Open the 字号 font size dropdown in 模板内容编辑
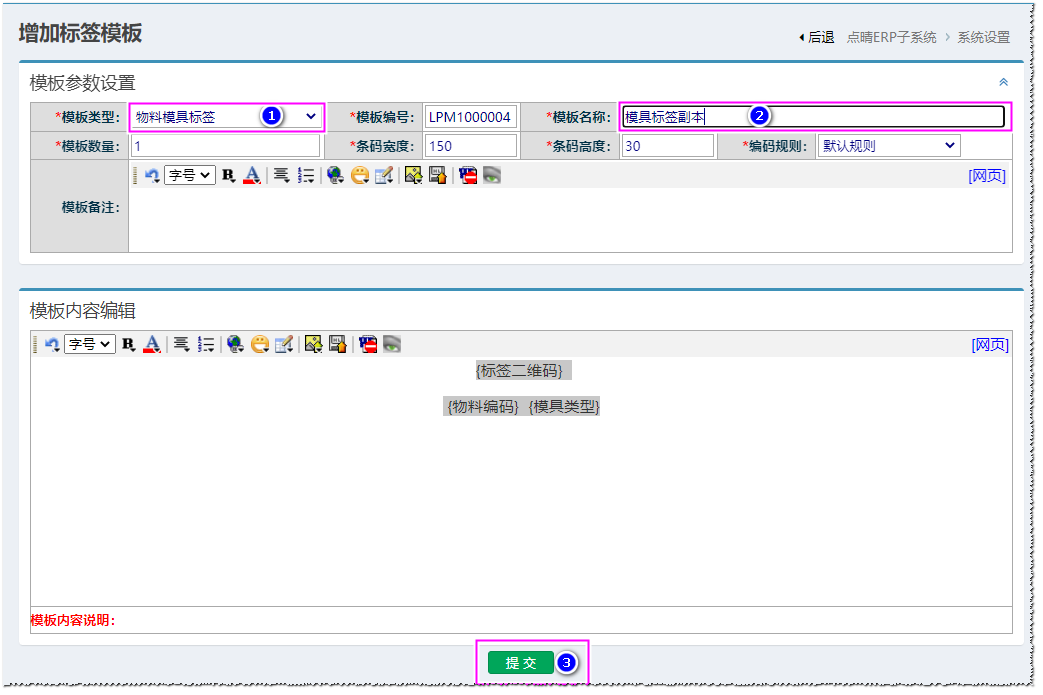Image resolution: width=1043 pixels, height=695 pixels. (x=90, y=344)
